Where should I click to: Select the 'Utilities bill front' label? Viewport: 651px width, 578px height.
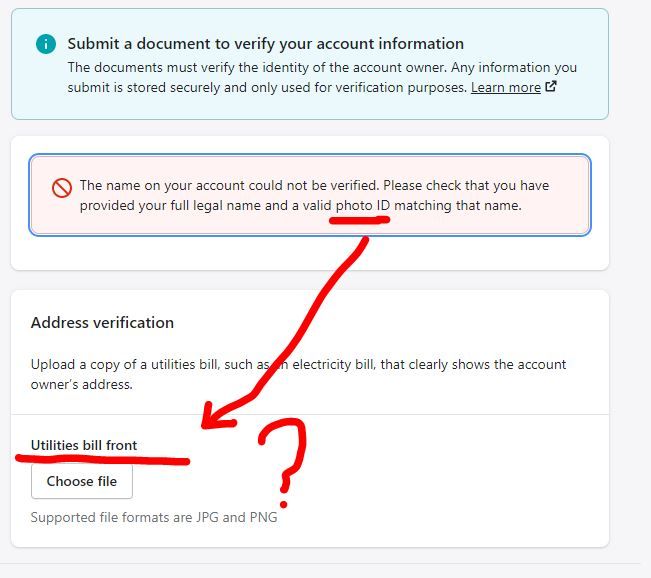pyautogui.click(x=84, y=445)
